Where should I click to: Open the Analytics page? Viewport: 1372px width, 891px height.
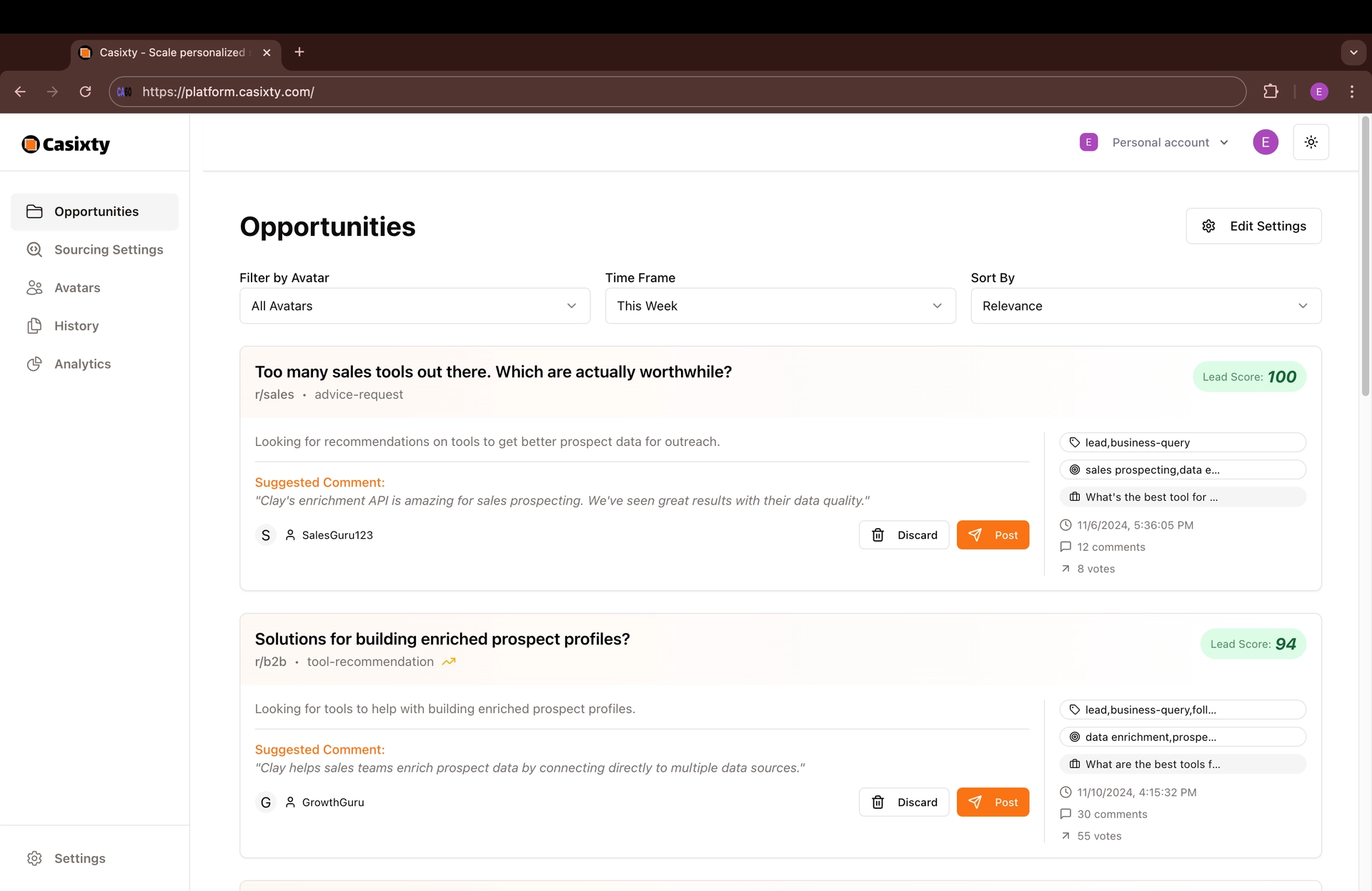point(94,364)
